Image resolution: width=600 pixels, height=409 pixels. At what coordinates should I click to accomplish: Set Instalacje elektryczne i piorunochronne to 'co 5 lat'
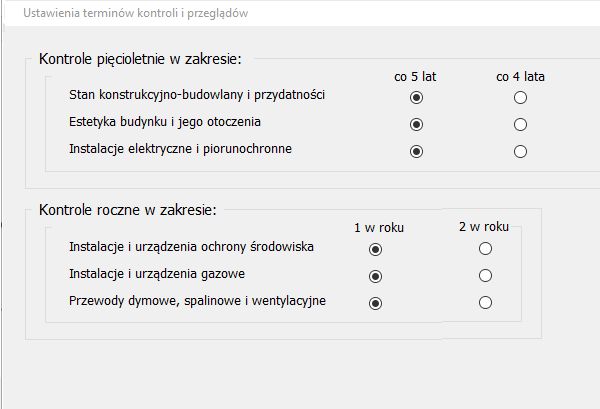(x=417, y=152)
